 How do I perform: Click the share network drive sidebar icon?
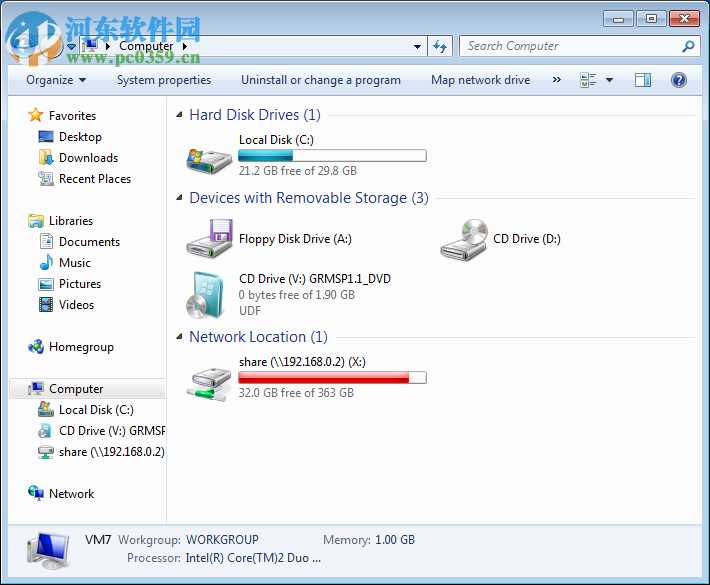click(46, 452)
